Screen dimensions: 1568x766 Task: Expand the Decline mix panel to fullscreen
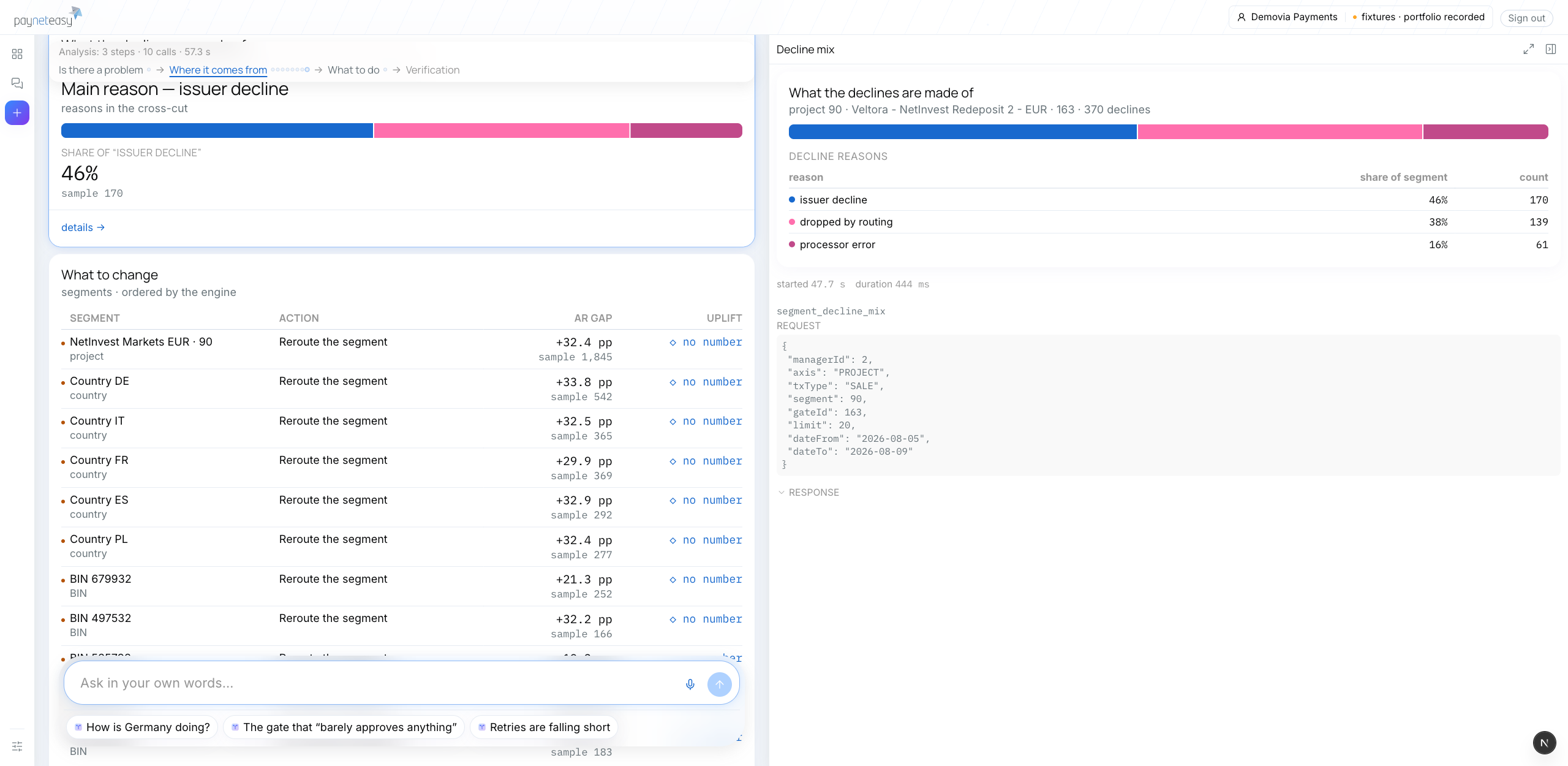(x=1529, y=49)
